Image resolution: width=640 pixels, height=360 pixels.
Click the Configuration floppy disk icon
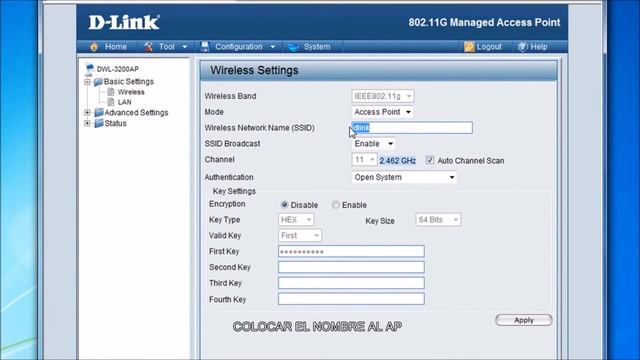205,47
